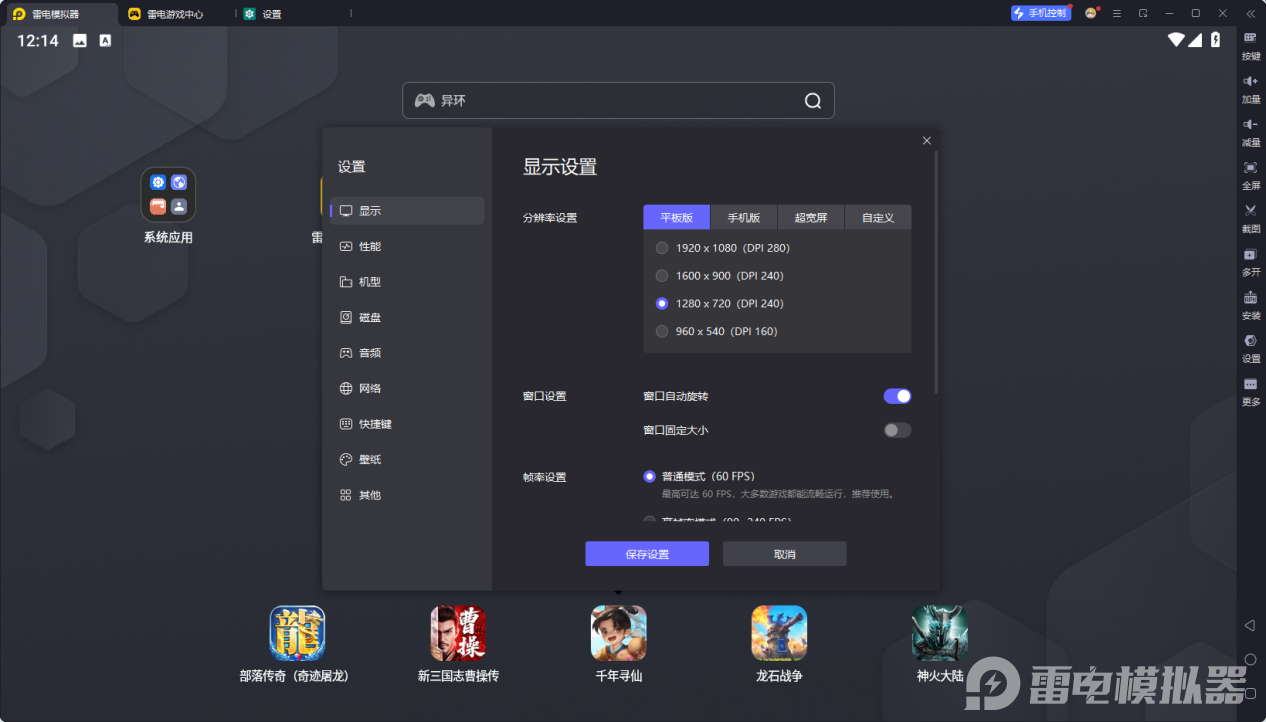Click the search field showing 异环
The image size is (1266, 722).
point(618,101)
